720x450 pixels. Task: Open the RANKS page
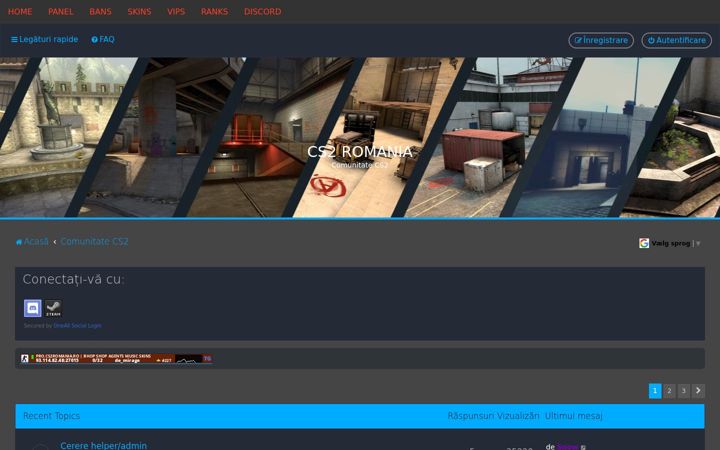pos(214,12)
